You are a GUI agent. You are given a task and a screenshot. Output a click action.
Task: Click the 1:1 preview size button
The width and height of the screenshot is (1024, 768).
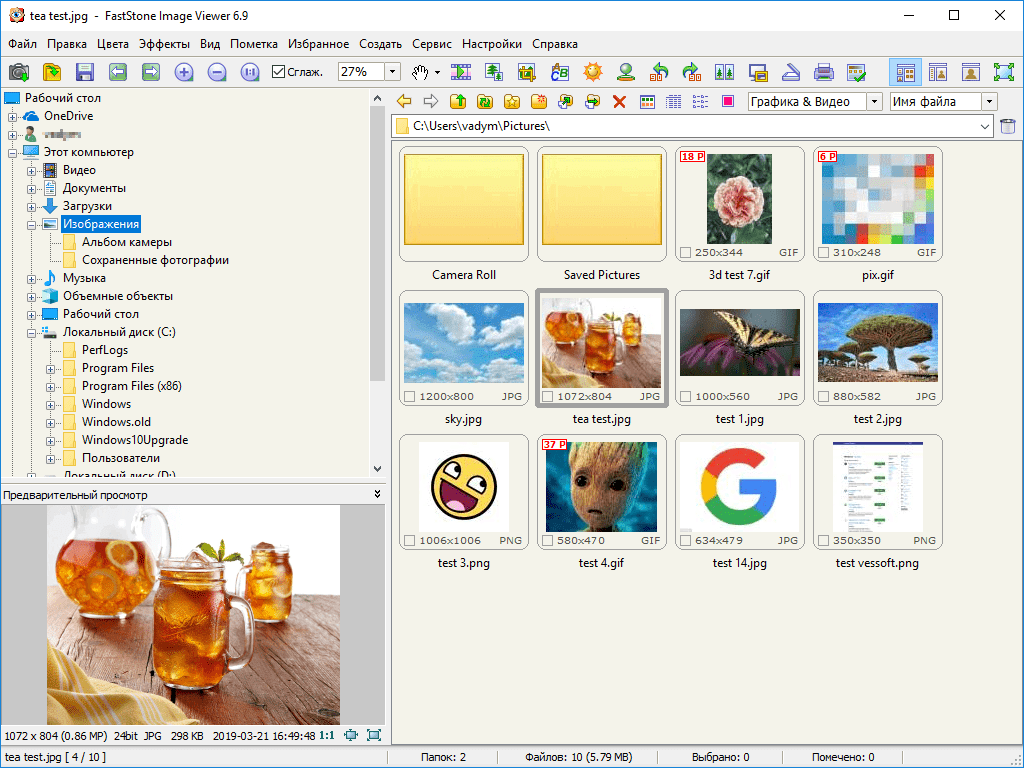coord(327,735)
